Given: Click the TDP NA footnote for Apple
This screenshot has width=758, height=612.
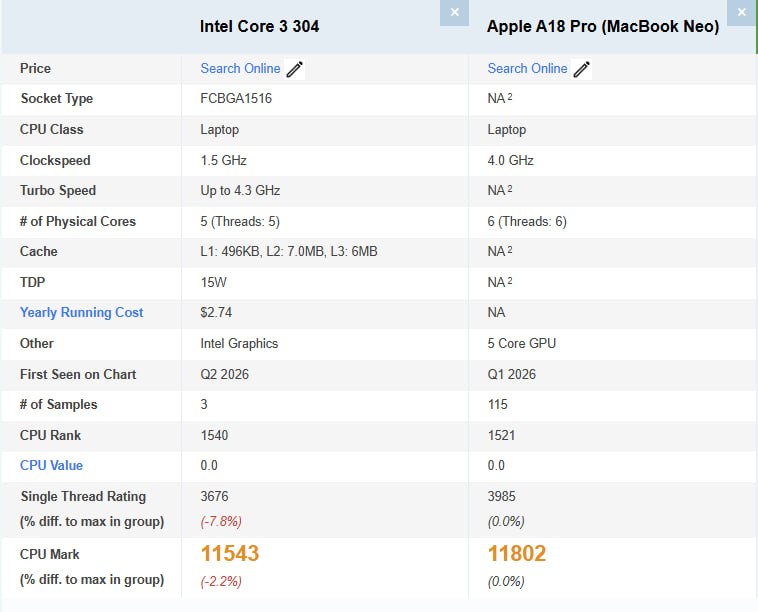Looking at the screenshot, I should [510, 280].
